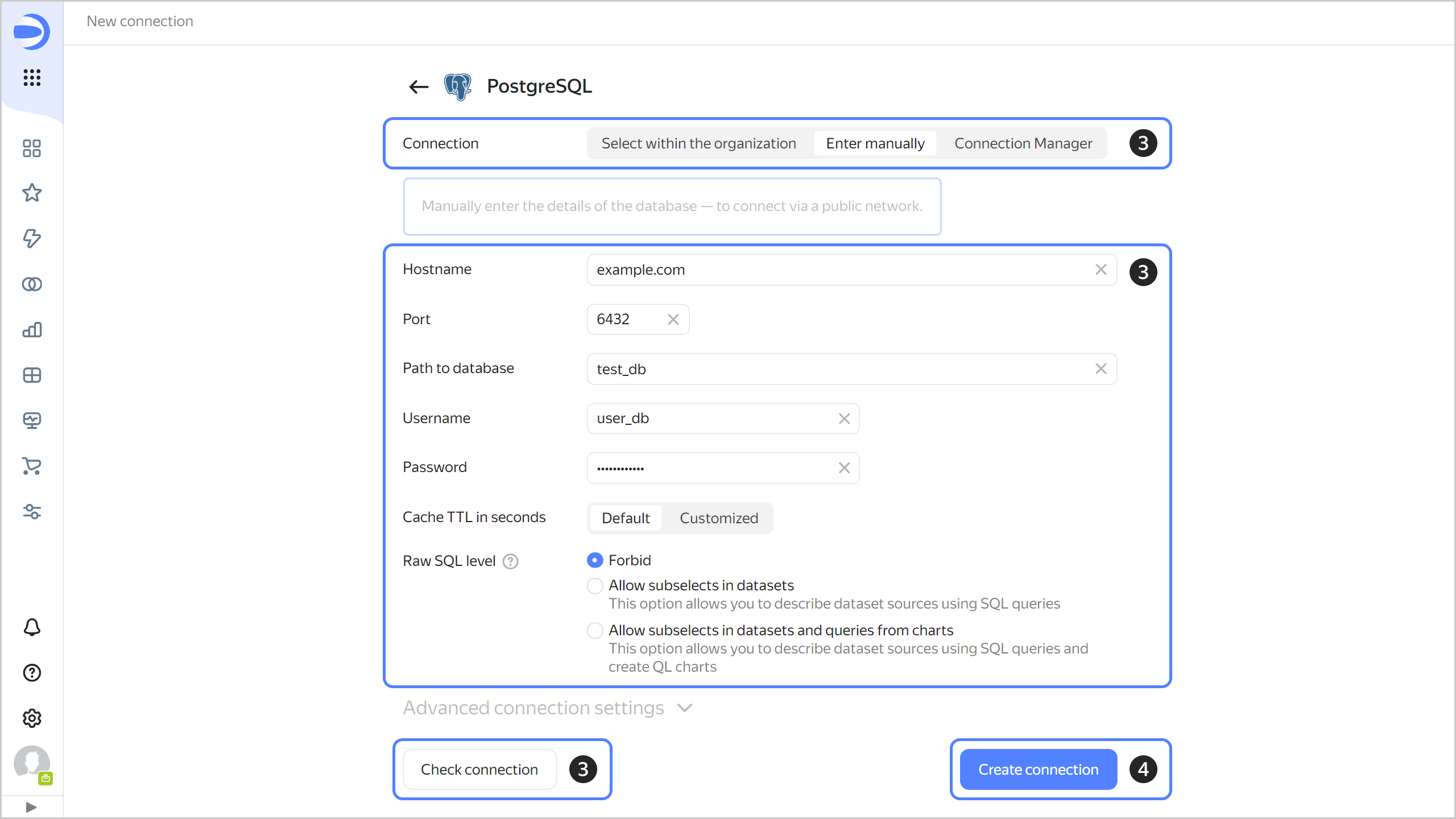Viewport: 1456px width, 819px height.
Task: Click the back arrow next to PostgreSQL
Action: coord(419,86)
